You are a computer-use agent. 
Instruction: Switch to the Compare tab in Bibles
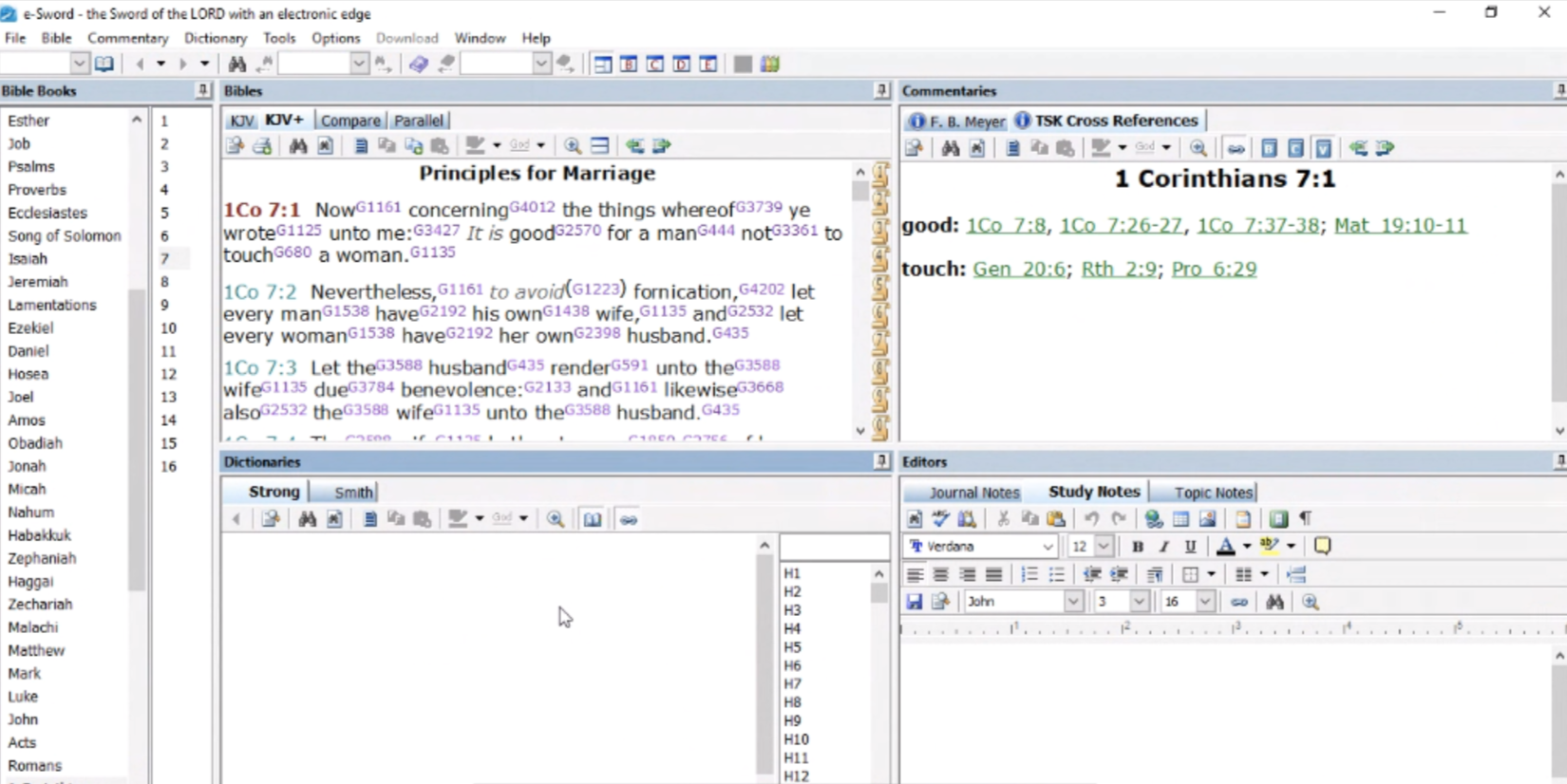[x=350, y=121]
